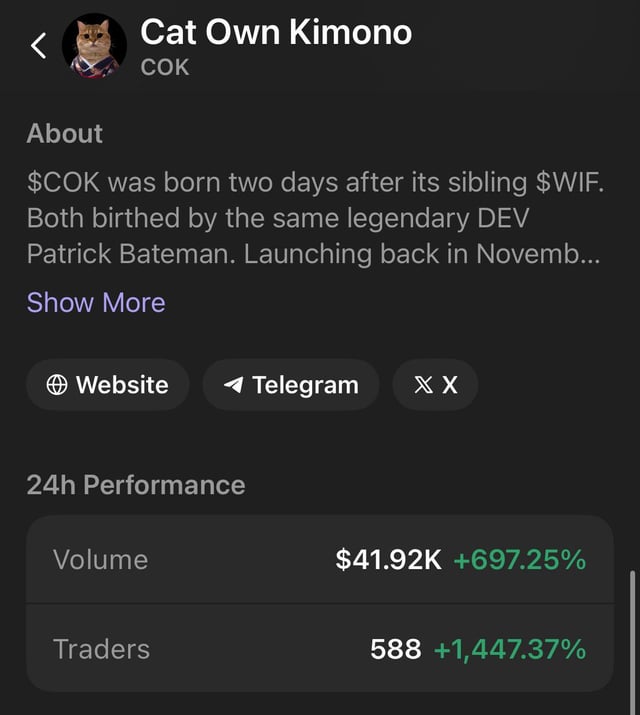Click the X logo icon
The image size is (640, 715).
coord(423,385)
